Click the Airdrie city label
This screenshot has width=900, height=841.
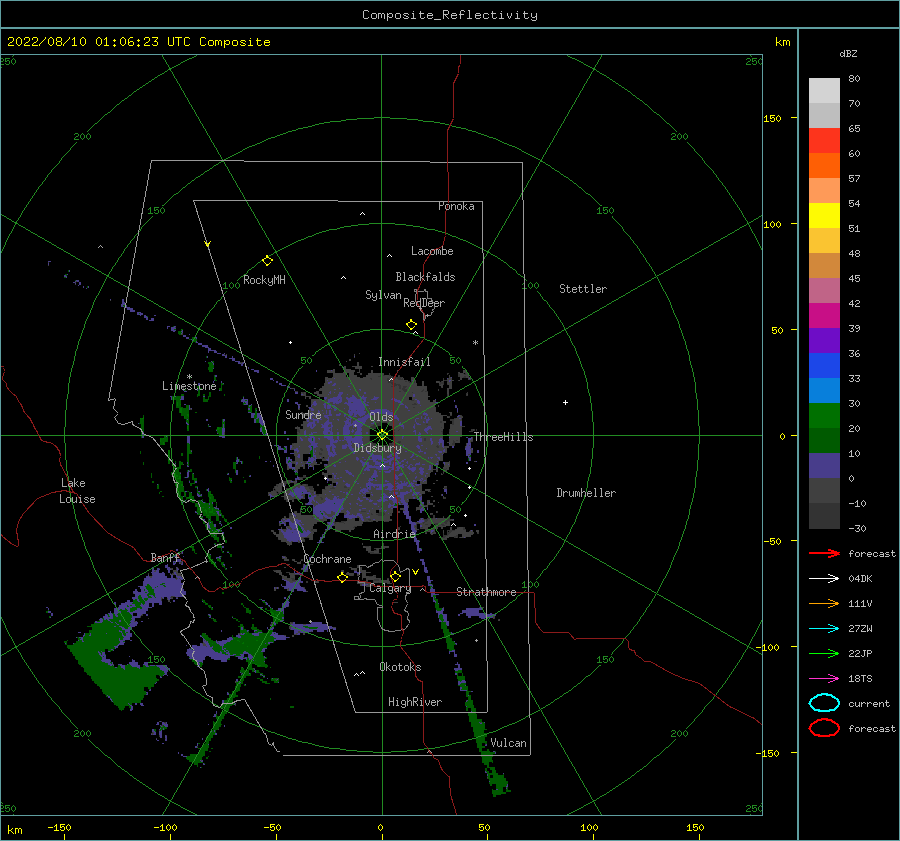(394, 534)
